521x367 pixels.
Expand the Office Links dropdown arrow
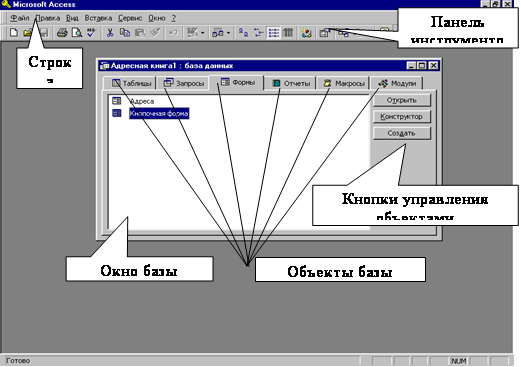(x=202, y=33)
